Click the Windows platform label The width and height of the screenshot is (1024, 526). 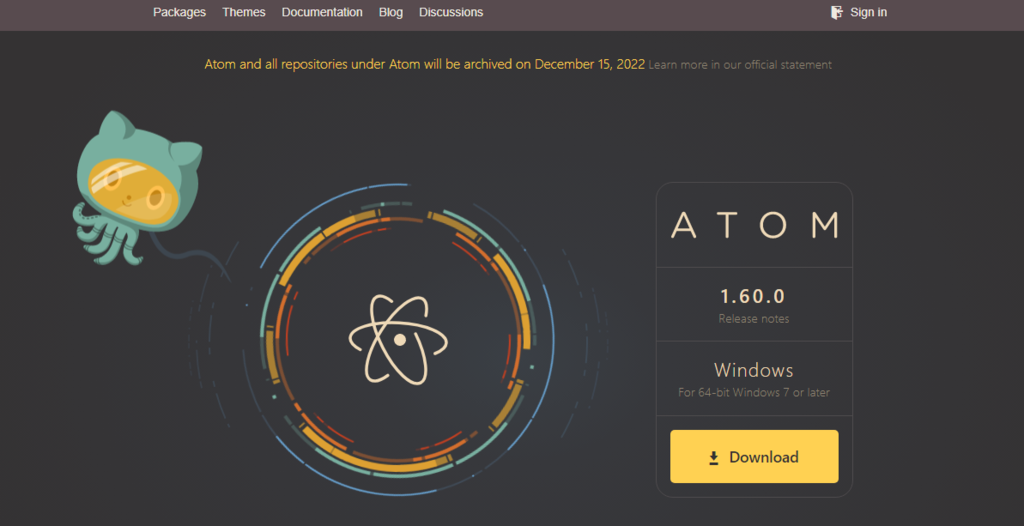(x=754, y=370)
